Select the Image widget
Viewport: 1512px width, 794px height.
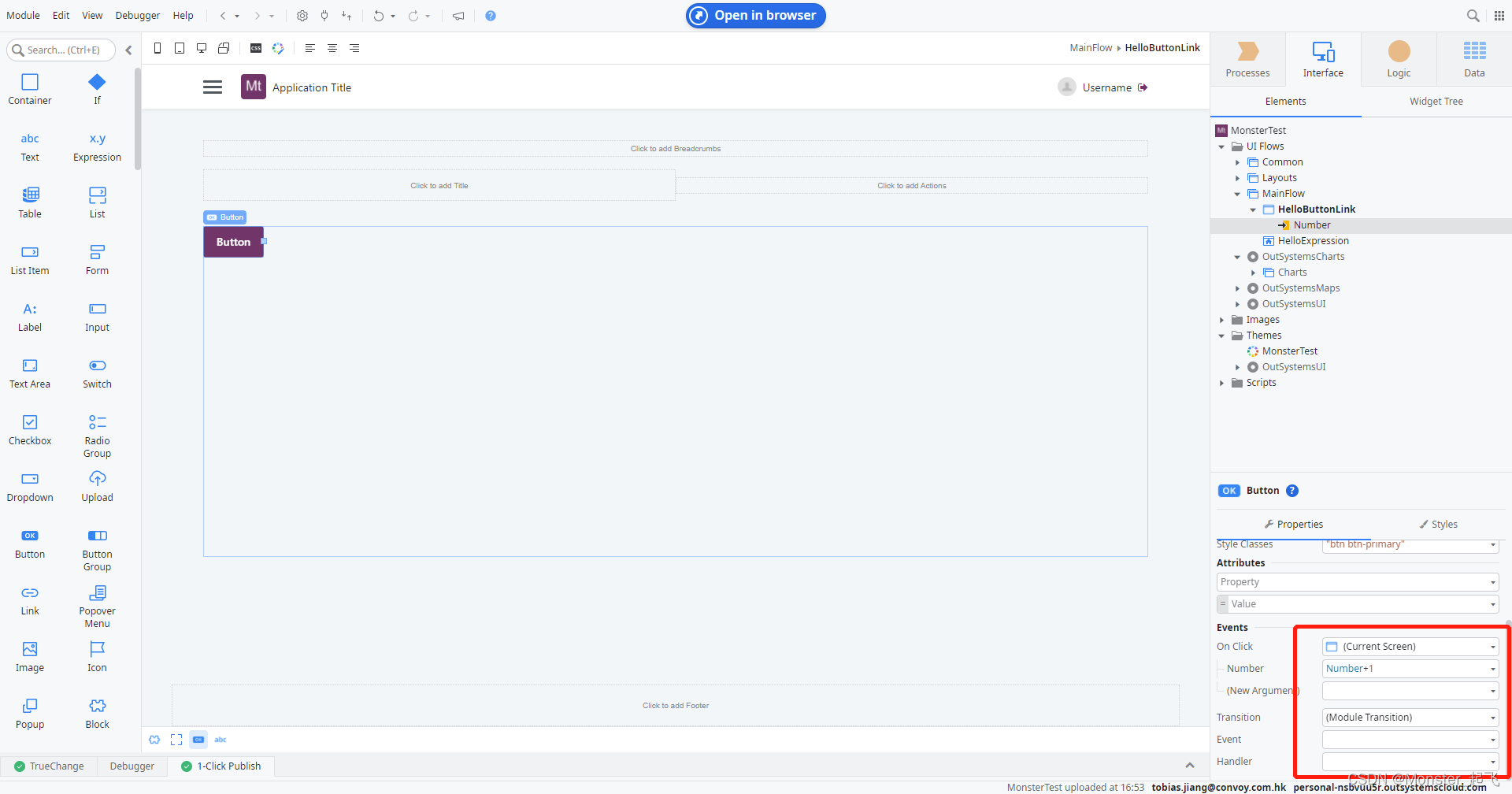click(30, 657)
